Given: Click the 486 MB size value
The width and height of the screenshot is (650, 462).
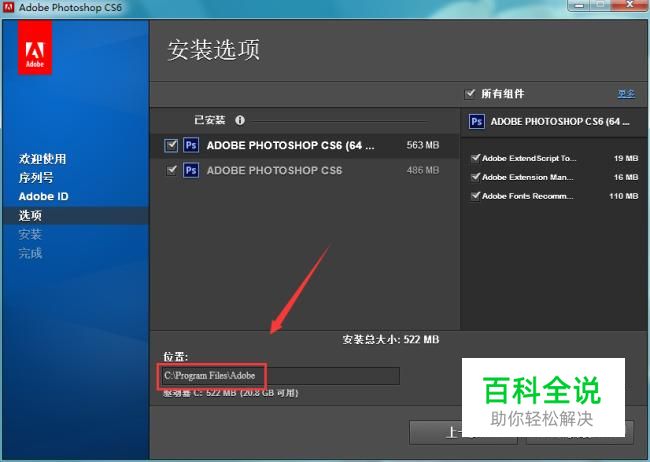Looking at the screenshot, I should click(423, 170).
